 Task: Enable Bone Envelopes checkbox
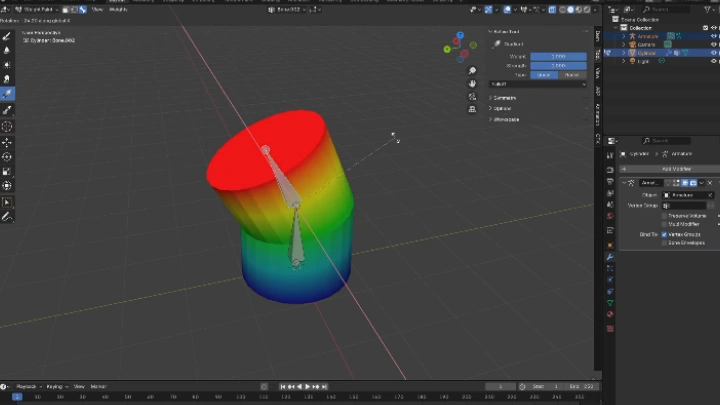tap(664, 243)
